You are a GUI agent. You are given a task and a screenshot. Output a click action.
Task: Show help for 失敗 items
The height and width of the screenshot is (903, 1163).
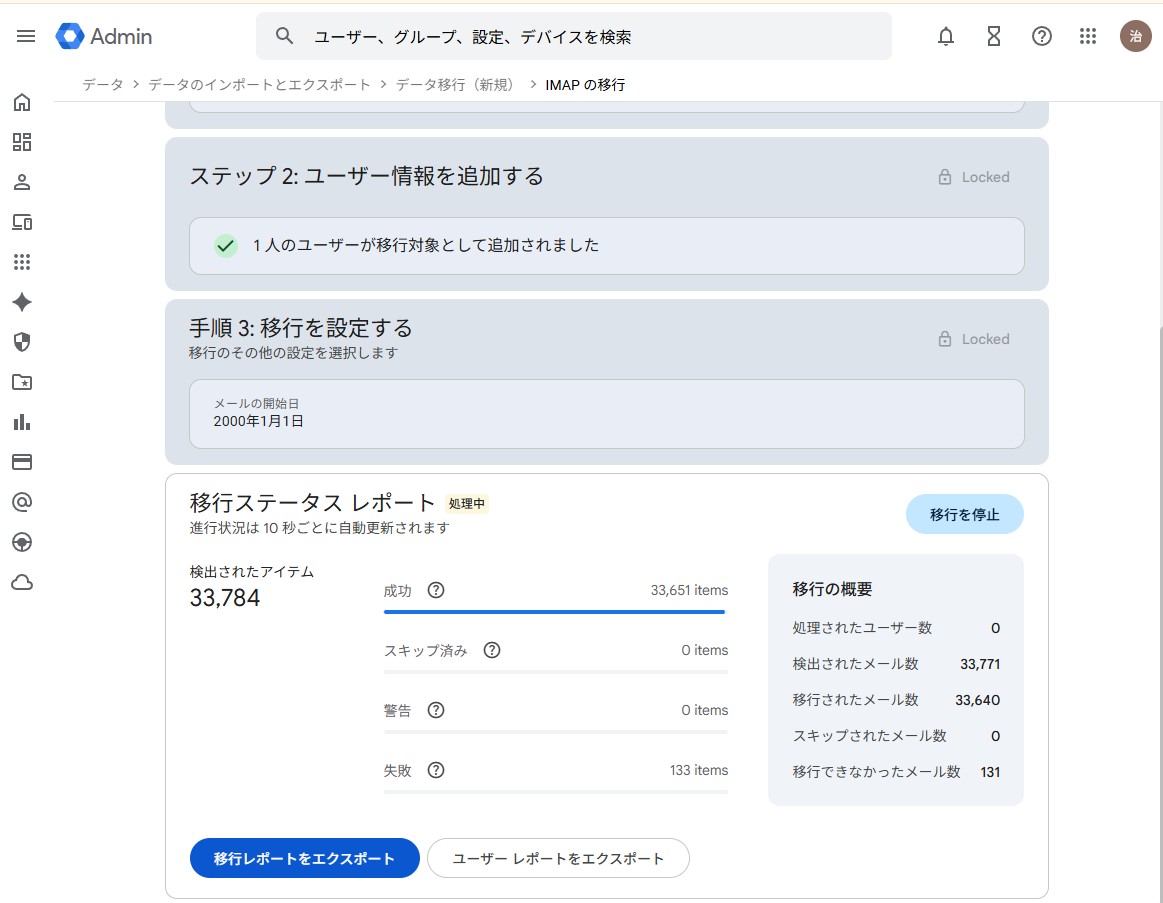pos(436,770)
